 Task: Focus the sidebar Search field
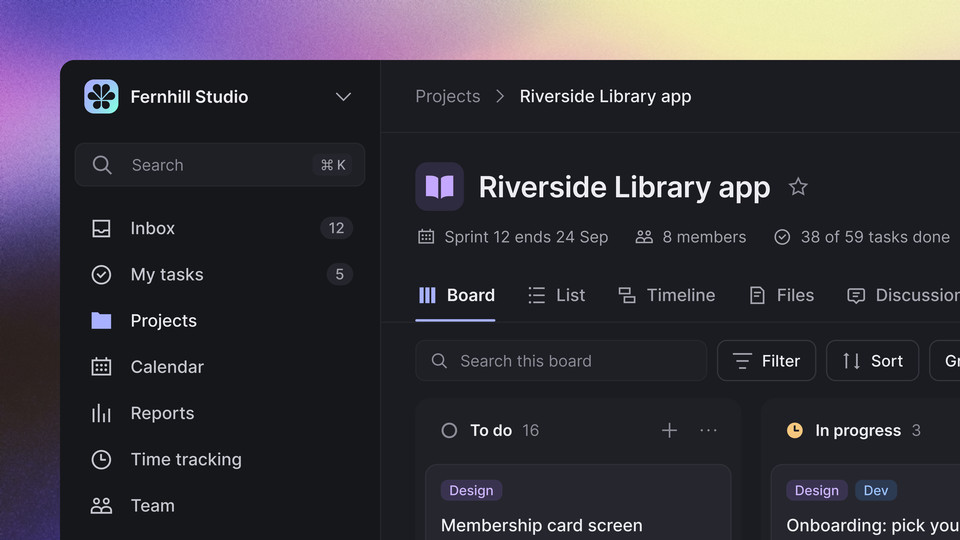[220, 165]
